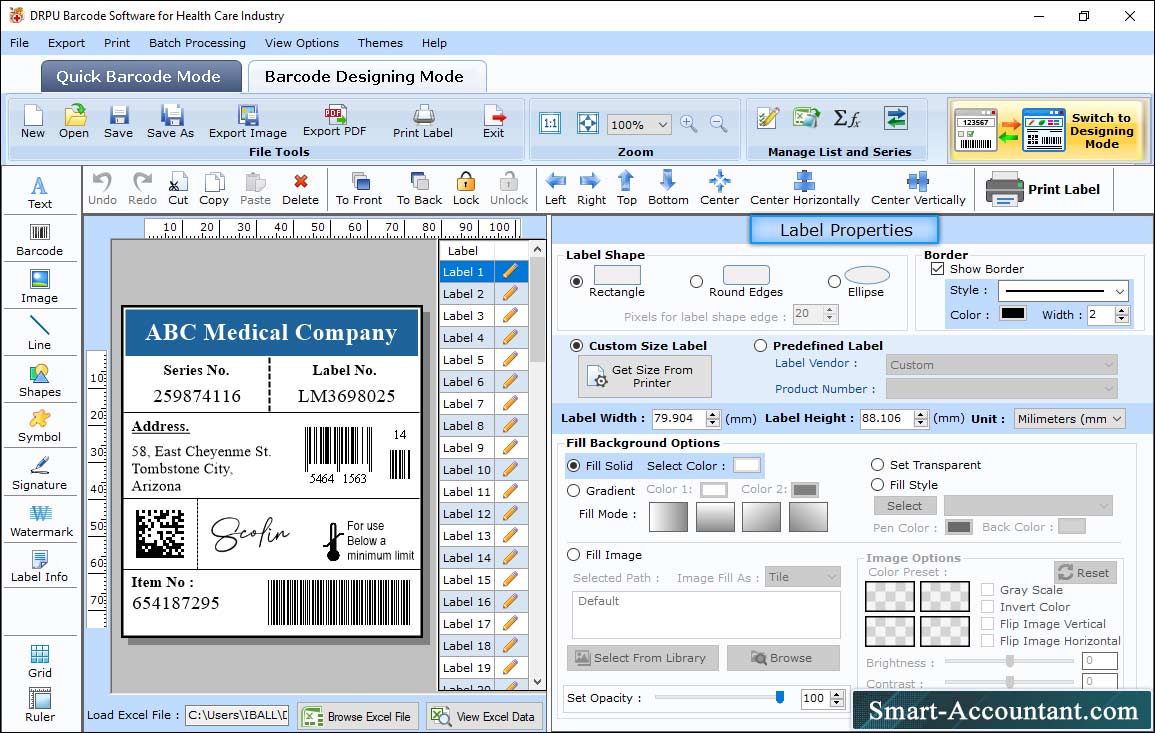Select Ellipse label shape

pos(834,281)
